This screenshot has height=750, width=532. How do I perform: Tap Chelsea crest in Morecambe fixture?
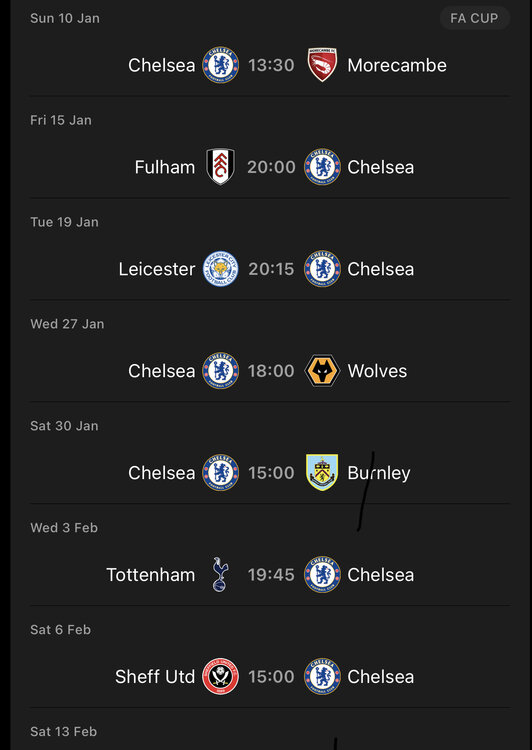click(x=221, y=65)
